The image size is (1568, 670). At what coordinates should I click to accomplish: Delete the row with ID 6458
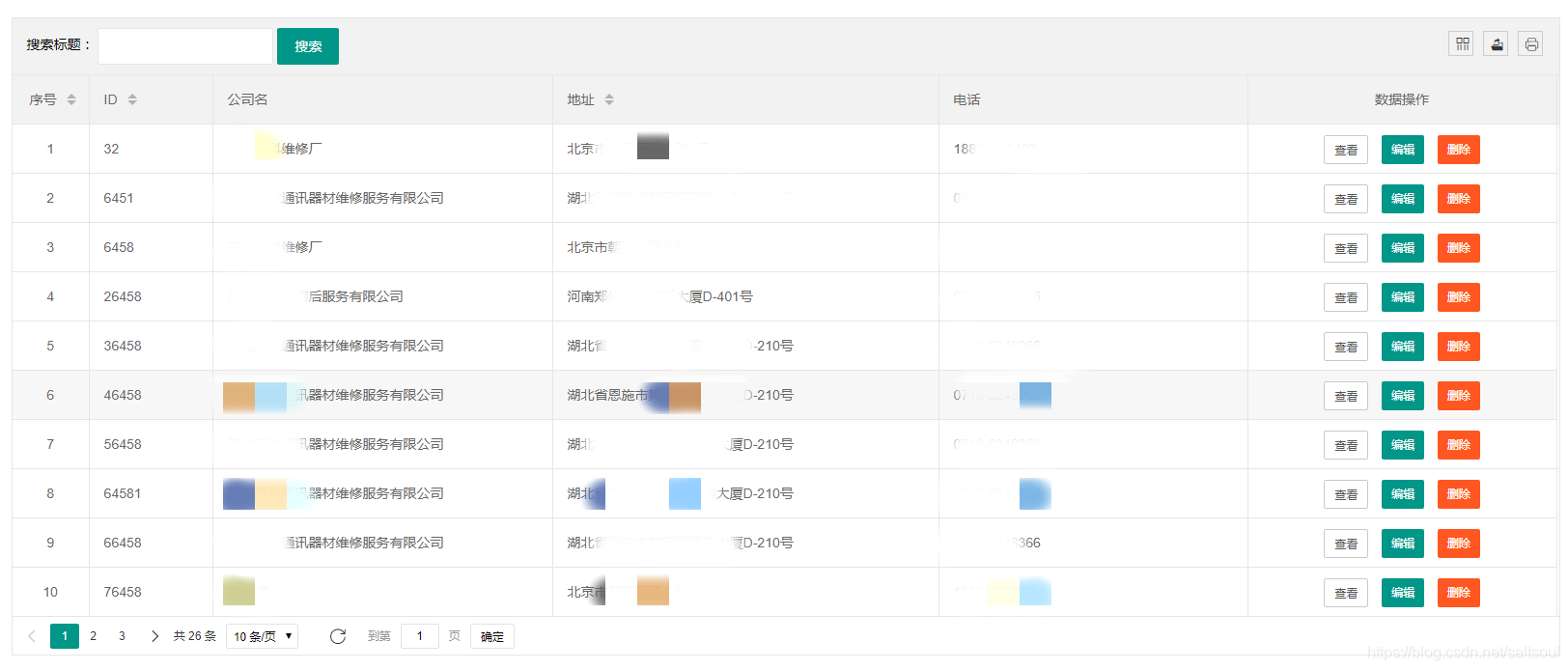1459,248
